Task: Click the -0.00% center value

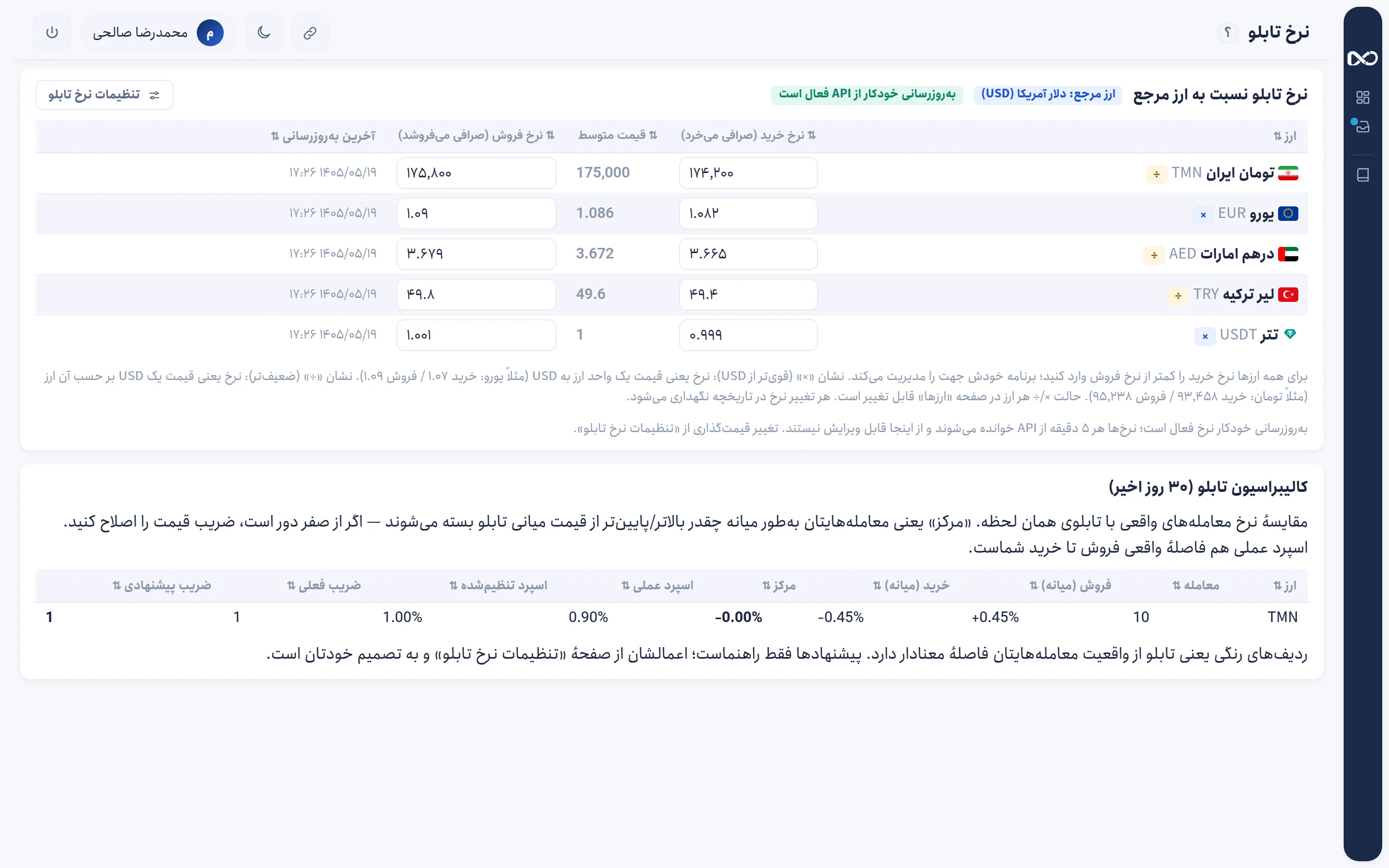Action: (738, 618)
